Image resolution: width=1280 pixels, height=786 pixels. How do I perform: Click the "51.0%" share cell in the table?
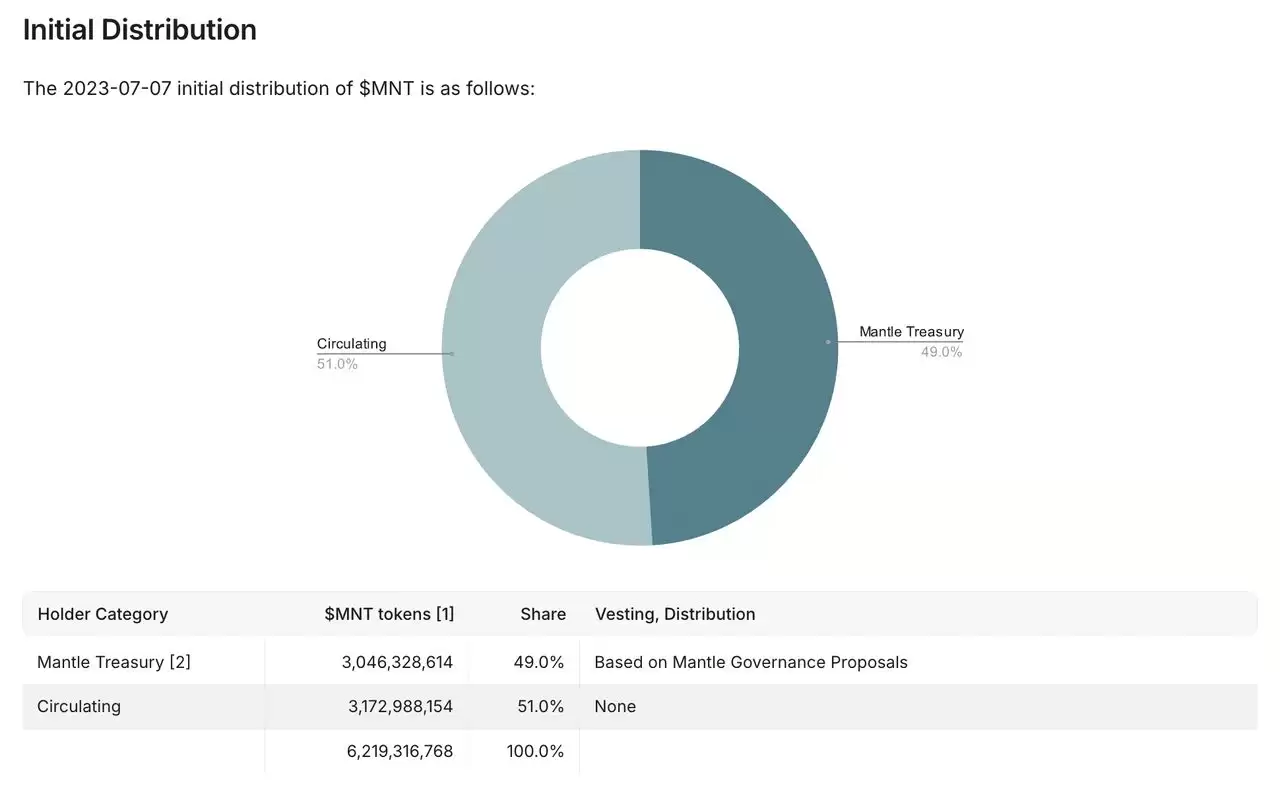(x=542, y=706)
